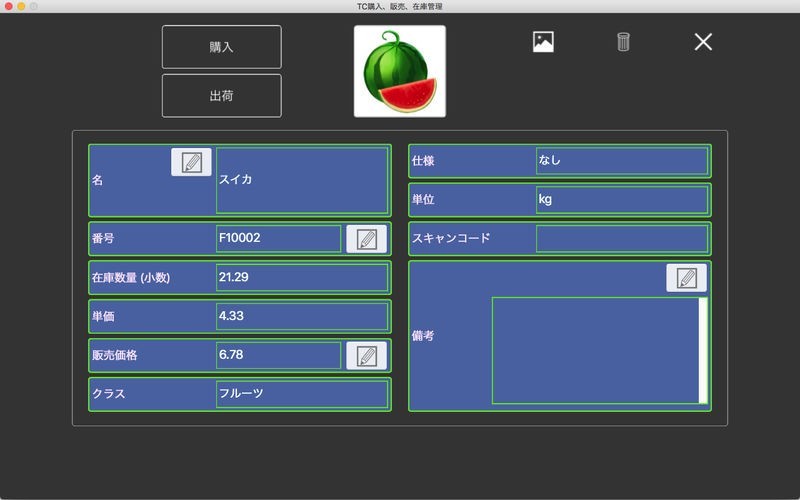Select the 単価 field showing 4.33
Viewport: 800px width, 500px height.
[x=302, y=316]
